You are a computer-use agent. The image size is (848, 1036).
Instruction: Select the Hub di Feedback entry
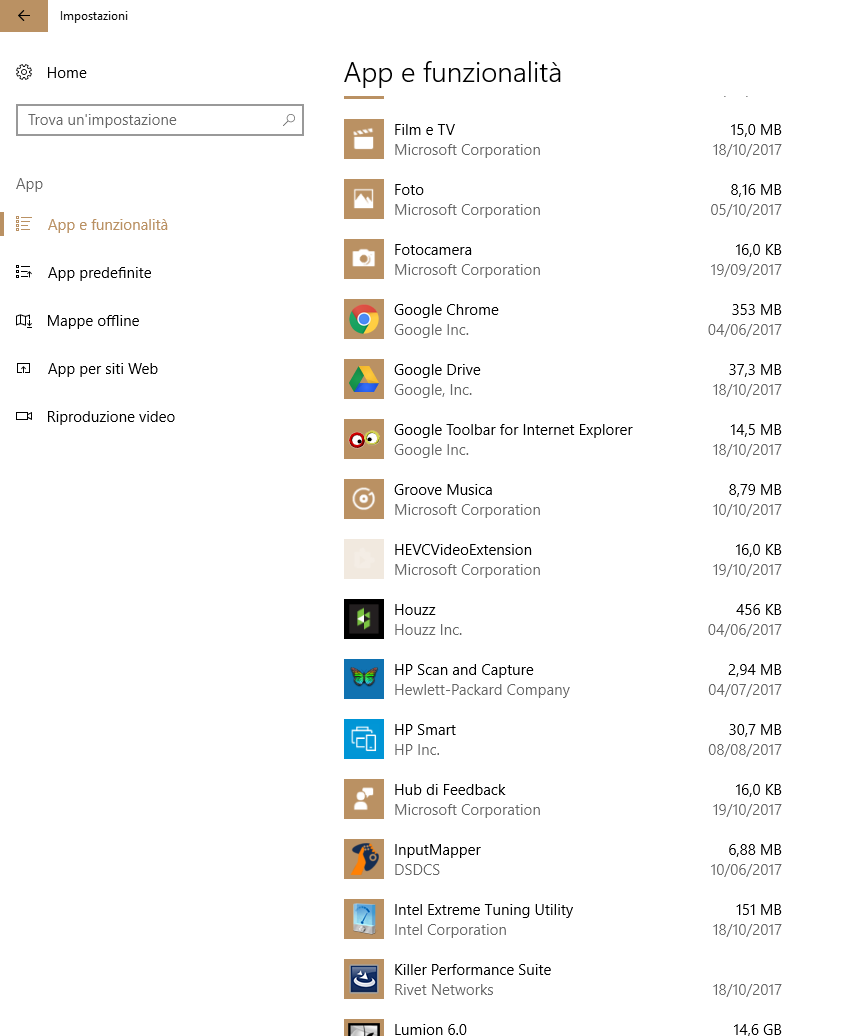tap(562, 799)
